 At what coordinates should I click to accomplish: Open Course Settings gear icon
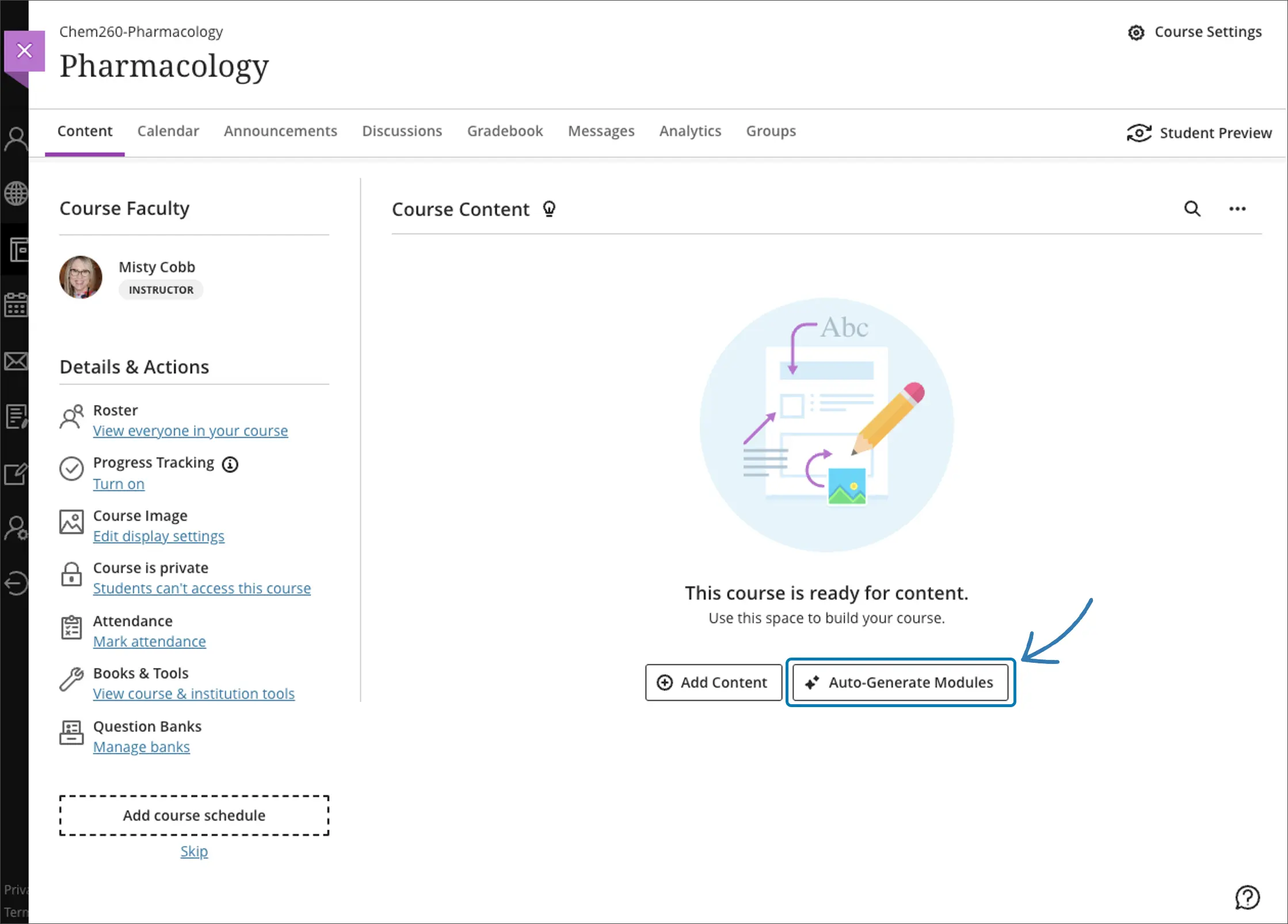1136,33
